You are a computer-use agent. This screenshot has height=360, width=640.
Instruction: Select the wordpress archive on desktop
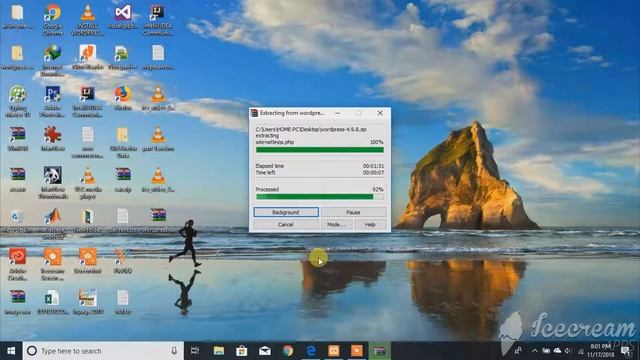coord(158,220)
